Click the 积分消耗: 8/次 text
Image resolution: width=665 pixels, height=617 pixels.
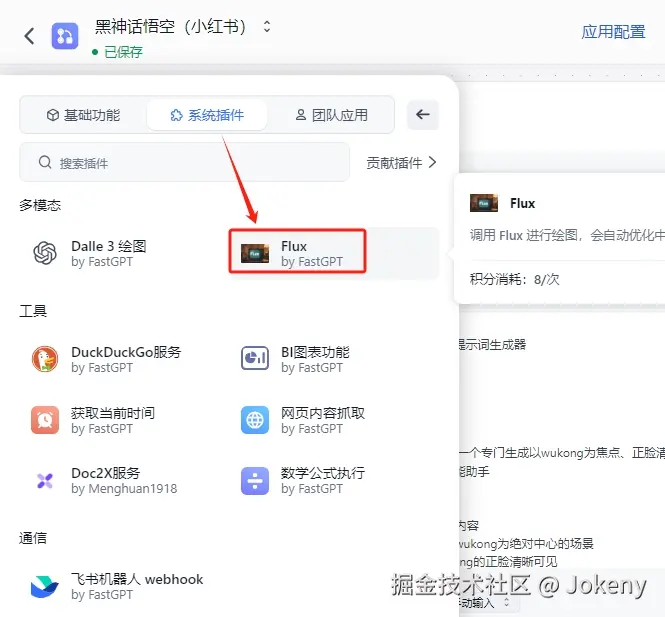click(x=514, y=279)
